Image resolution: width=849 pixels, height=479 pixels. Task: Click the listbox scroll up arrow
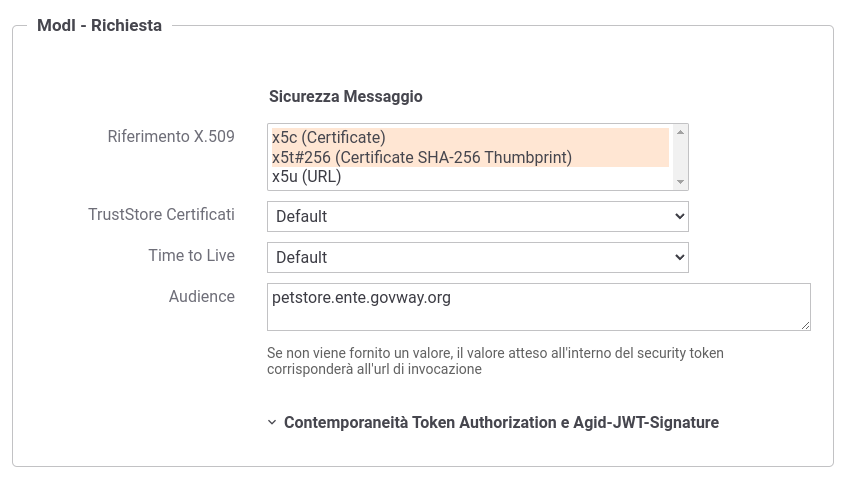click(680, 132)
